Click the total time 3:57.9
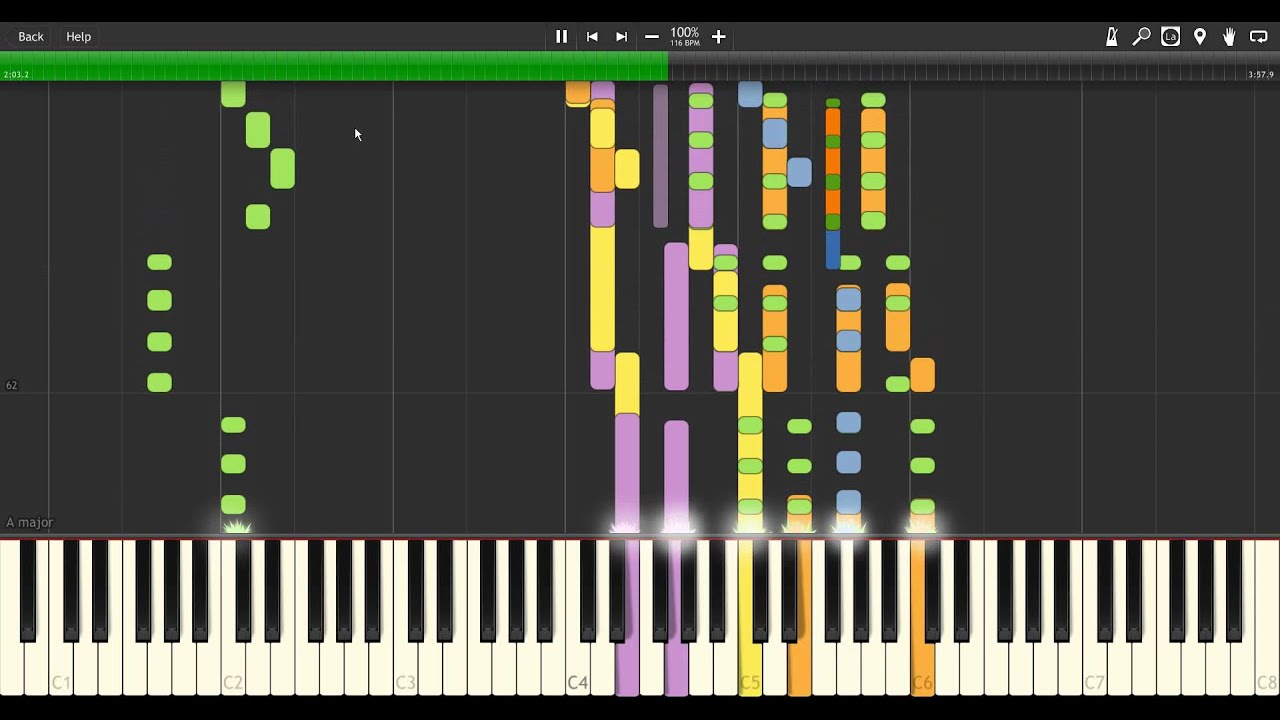 [1261, 75]
